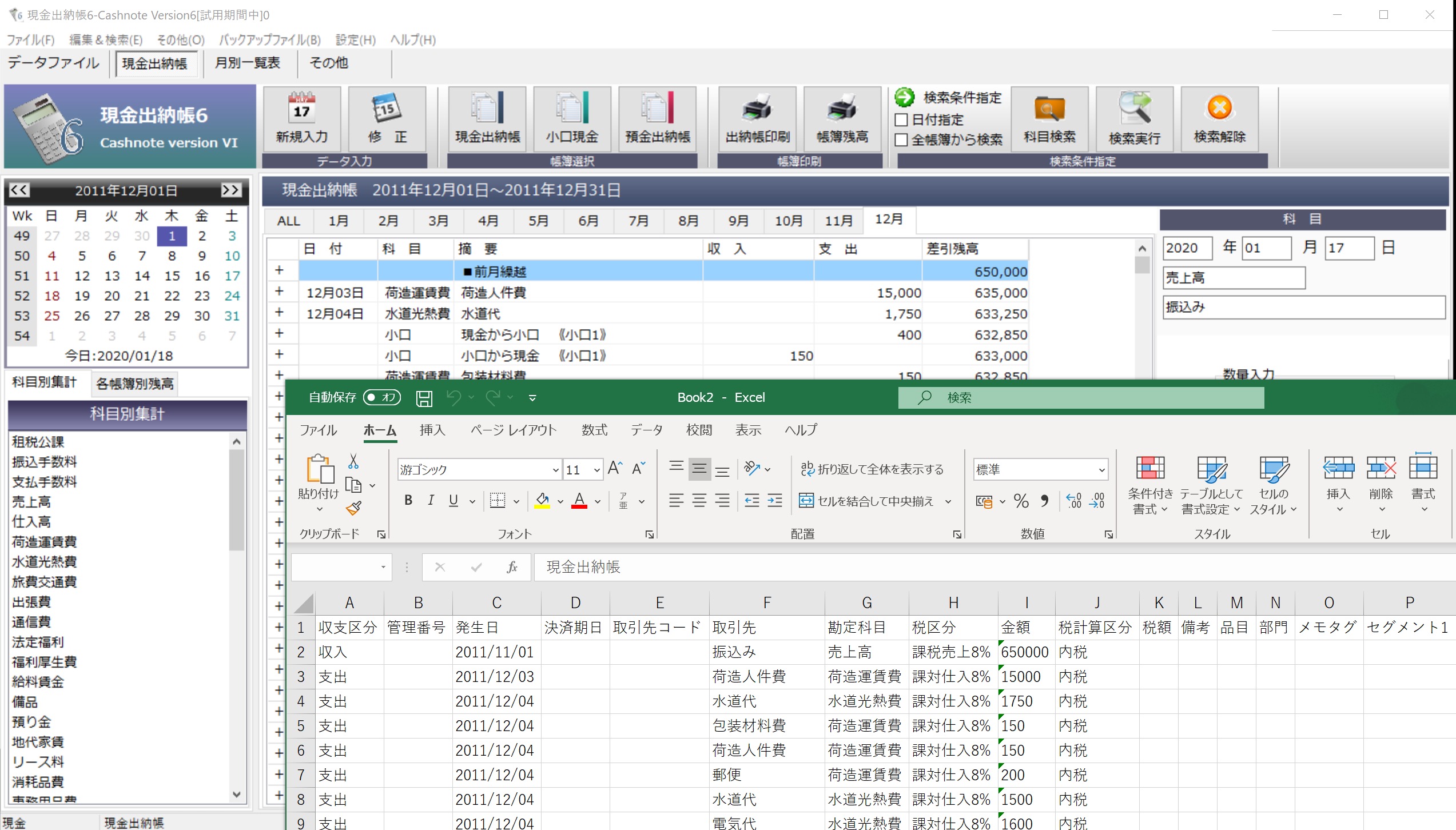Enable the 日付指定 checkbox
The width and height of the screenshot is (1456, 830).
[x=901, y=119]
